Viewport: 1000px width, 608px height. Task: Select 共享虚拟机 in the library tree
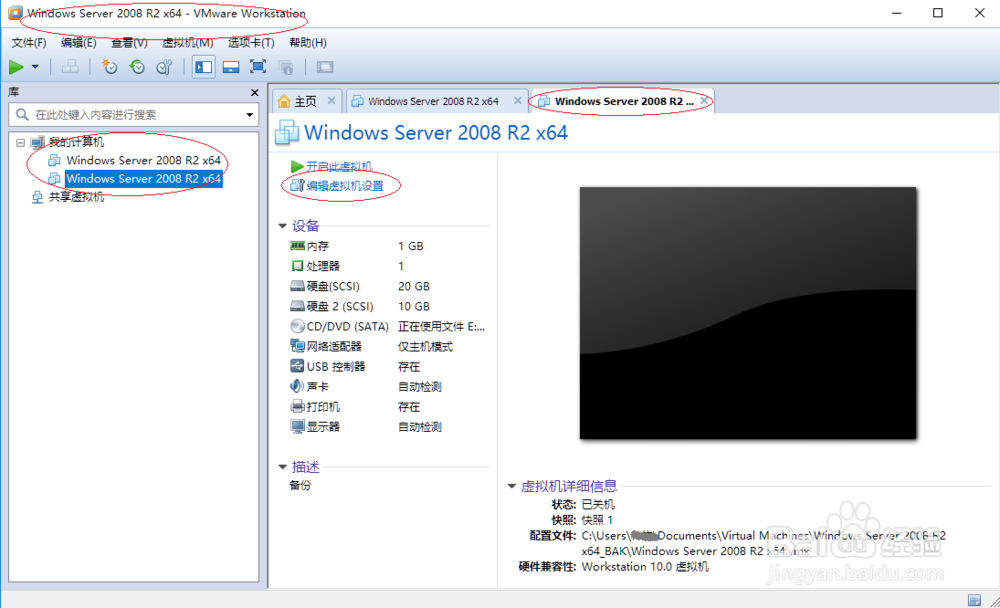(x=77, y=197)
